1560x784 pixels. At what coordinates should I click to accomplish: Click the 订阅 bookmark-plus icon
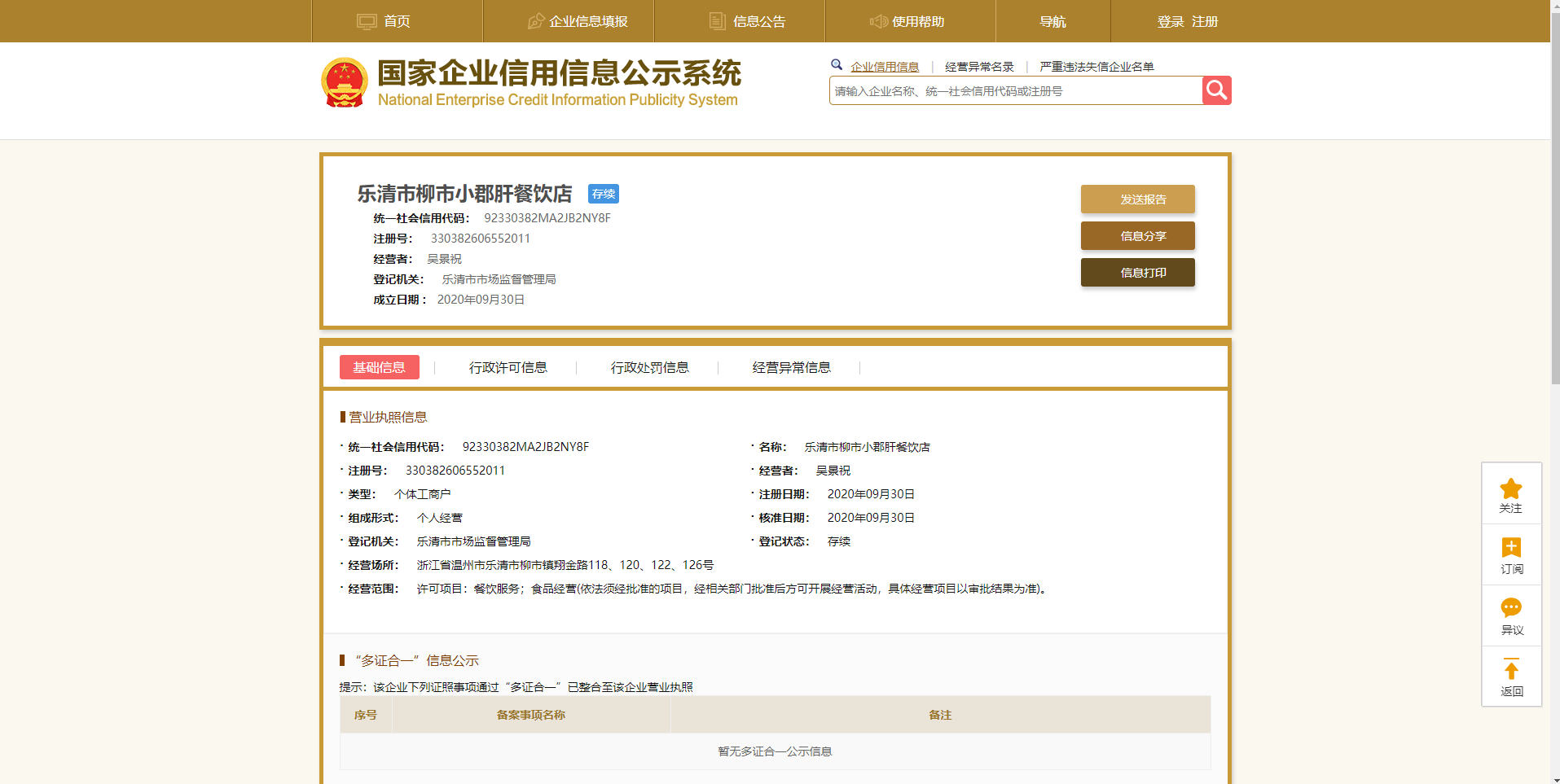[x=1511, y=547]
